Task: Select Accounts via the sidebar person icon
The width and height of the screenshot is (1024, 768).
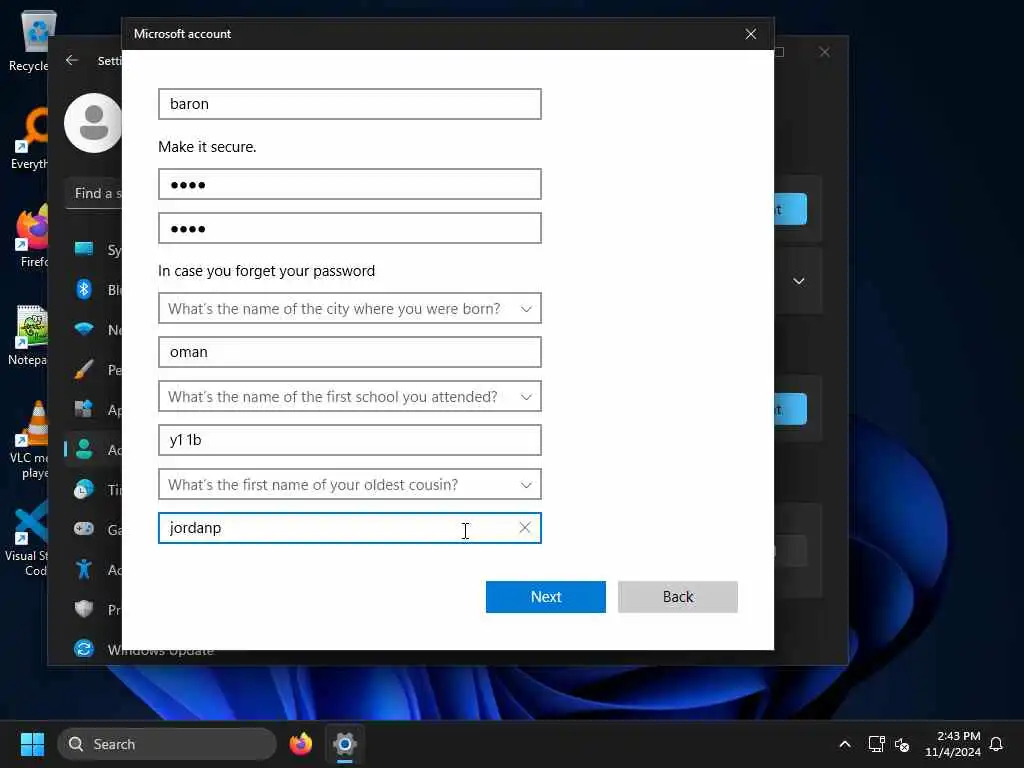Action: 84,449
